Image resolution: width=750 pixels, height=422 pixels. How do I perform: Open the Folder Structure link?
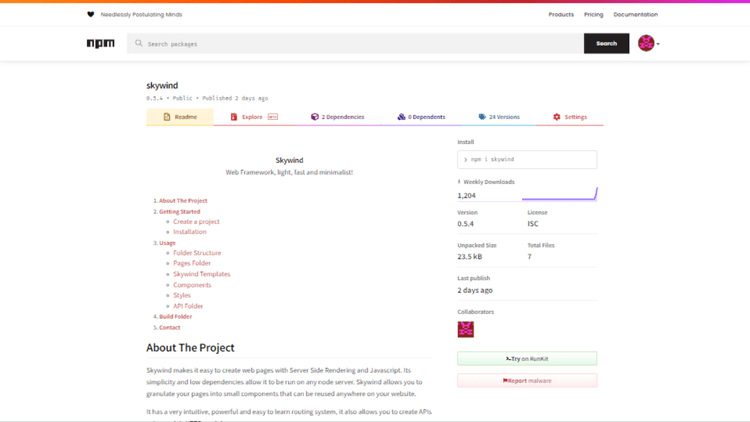tap(197, 253)
